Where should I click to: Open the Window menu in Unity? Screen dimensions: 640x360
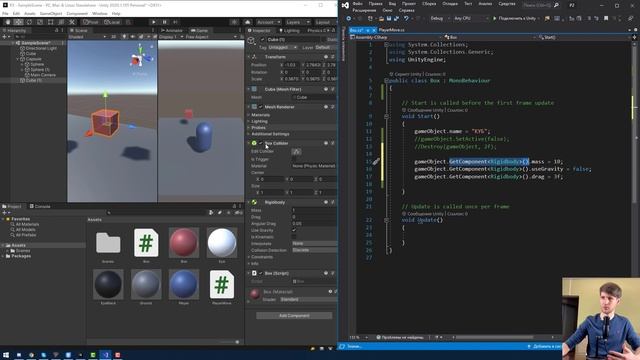(100, 13)
